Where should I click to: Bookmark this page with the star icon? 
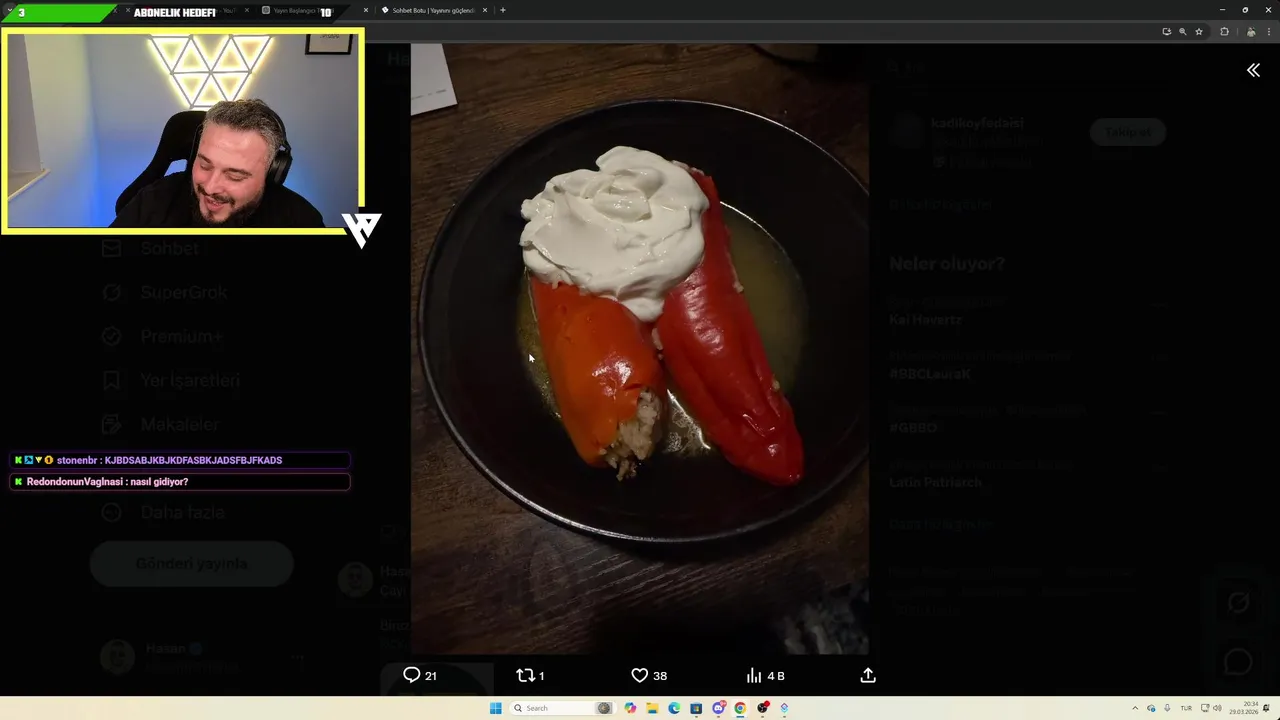(x=1199, y=32)
